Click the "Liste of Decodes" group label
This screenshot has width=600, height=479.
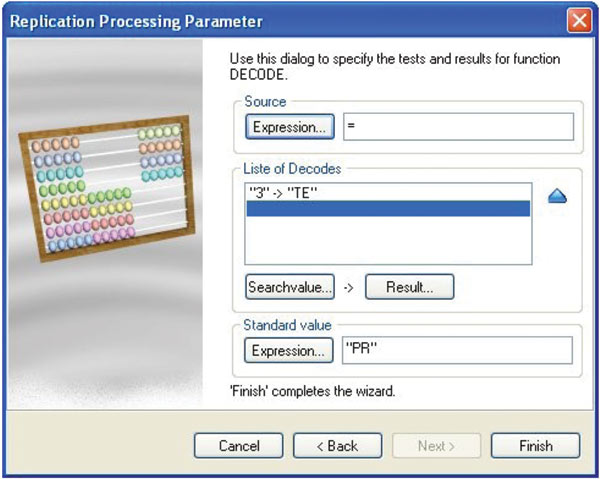tap(292, 169)
